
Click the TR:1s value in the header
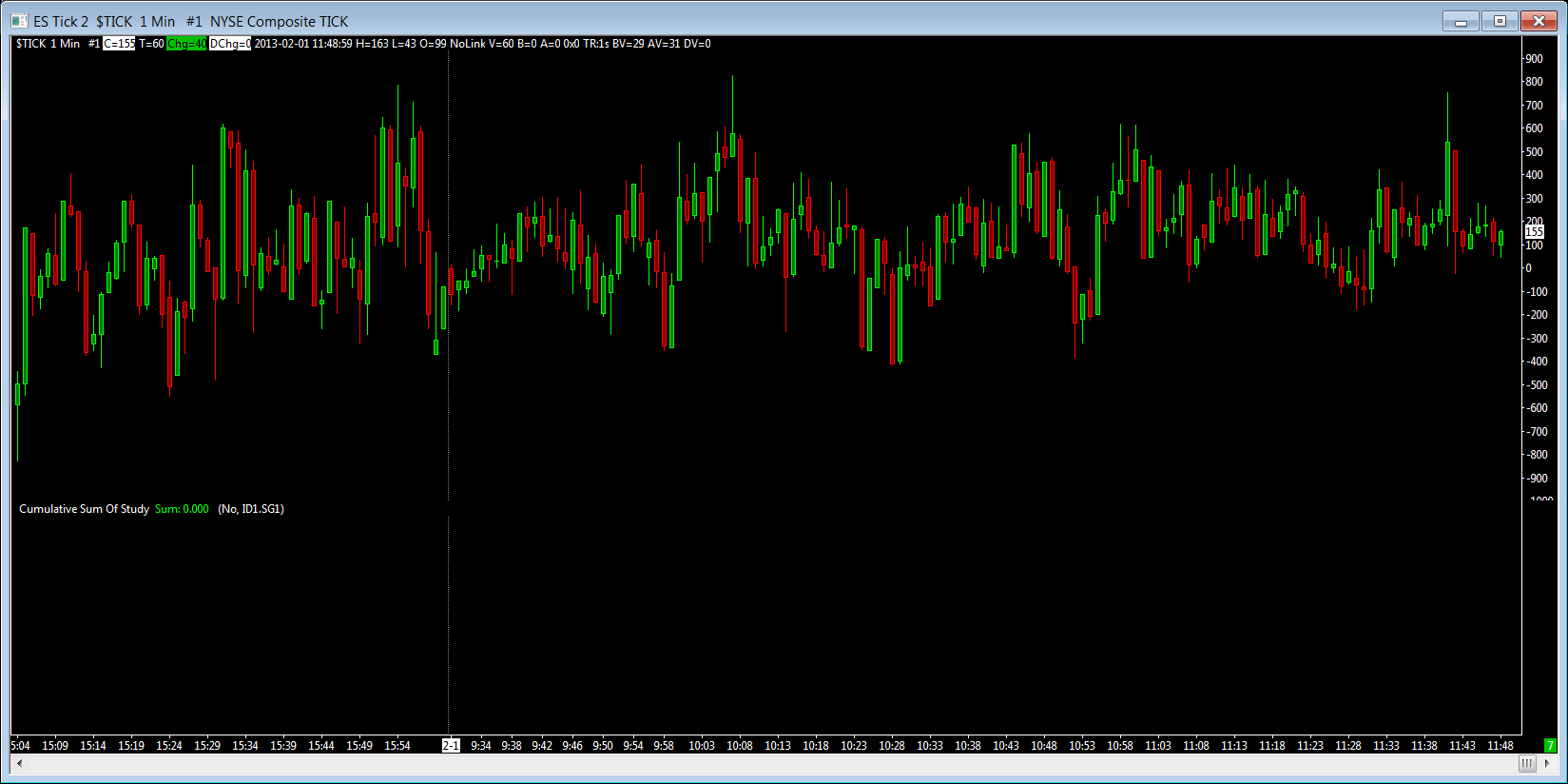coord(596,44)
